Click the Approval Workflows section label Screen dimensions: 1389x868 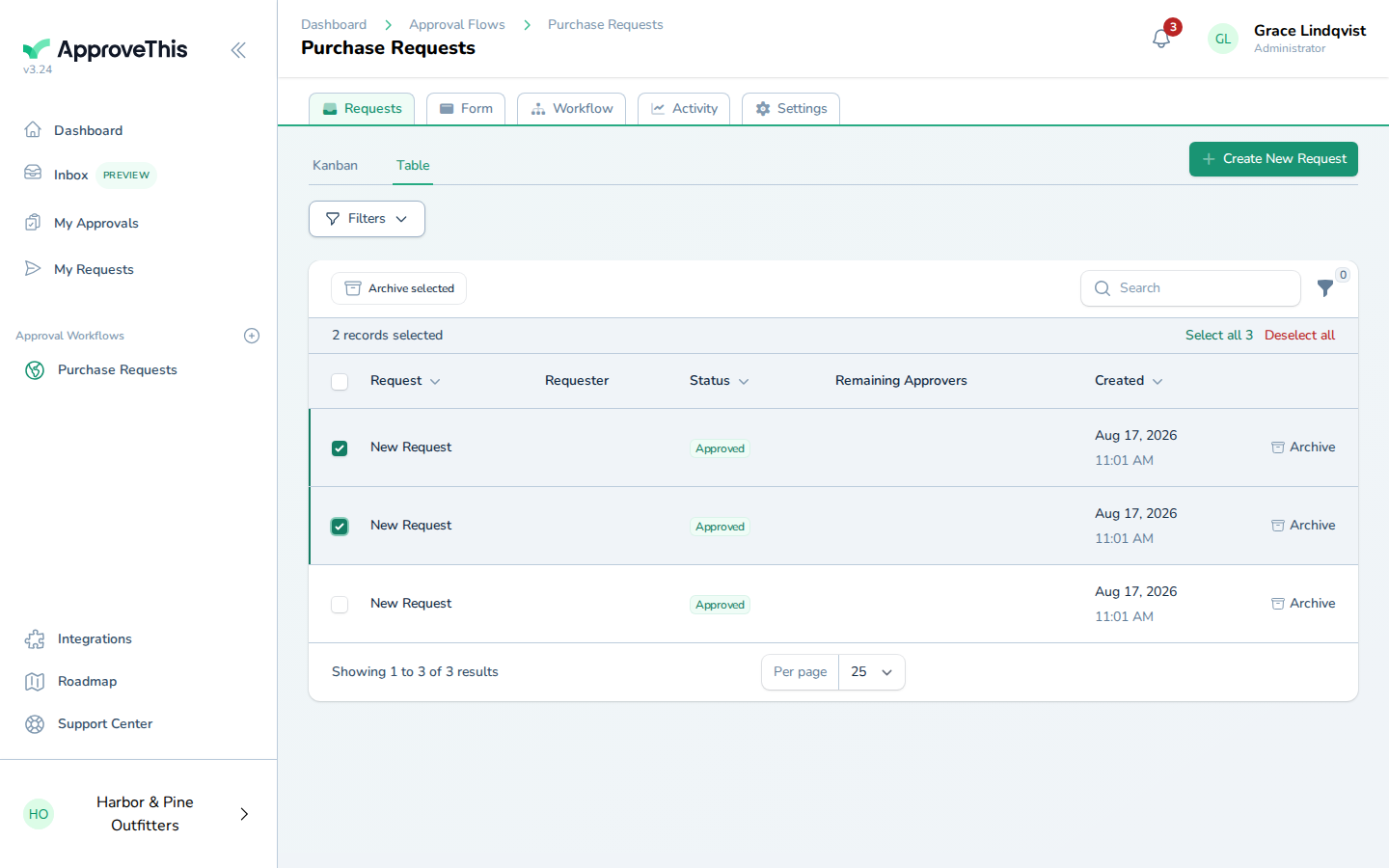click(x=69, y=336)
